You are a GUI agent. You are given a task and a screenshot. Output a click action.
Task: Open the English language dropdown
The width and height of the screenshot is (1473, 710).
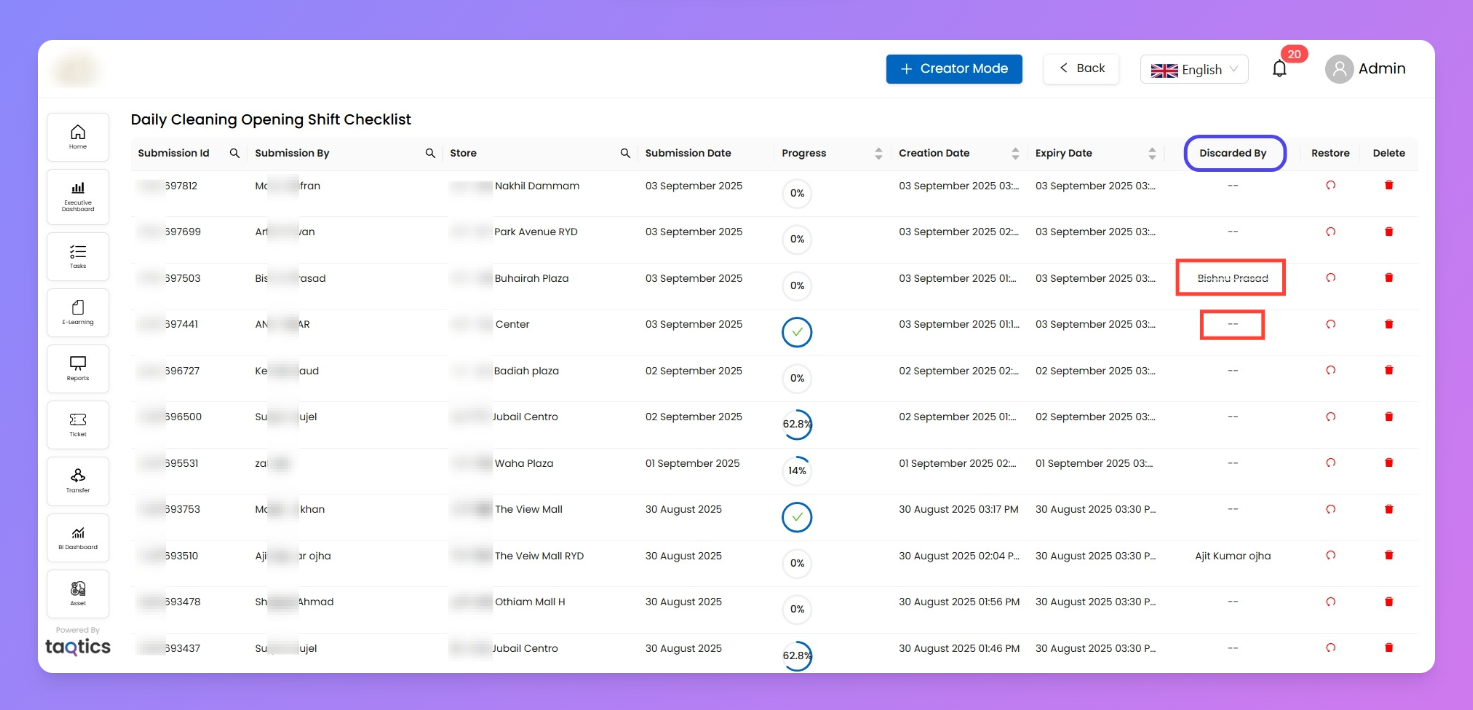pos(1194,69)
